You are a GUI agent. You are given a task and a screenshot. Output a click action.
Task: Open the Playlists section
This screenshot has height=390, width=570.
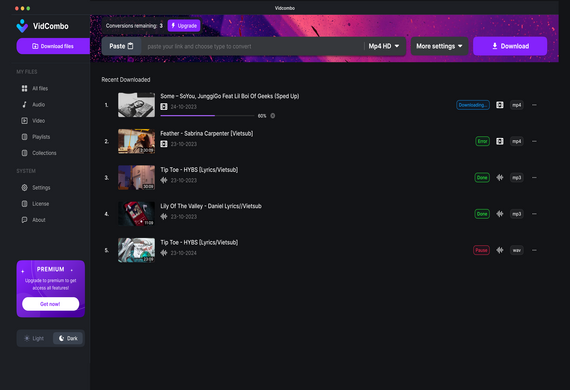(x=36, y=137)
